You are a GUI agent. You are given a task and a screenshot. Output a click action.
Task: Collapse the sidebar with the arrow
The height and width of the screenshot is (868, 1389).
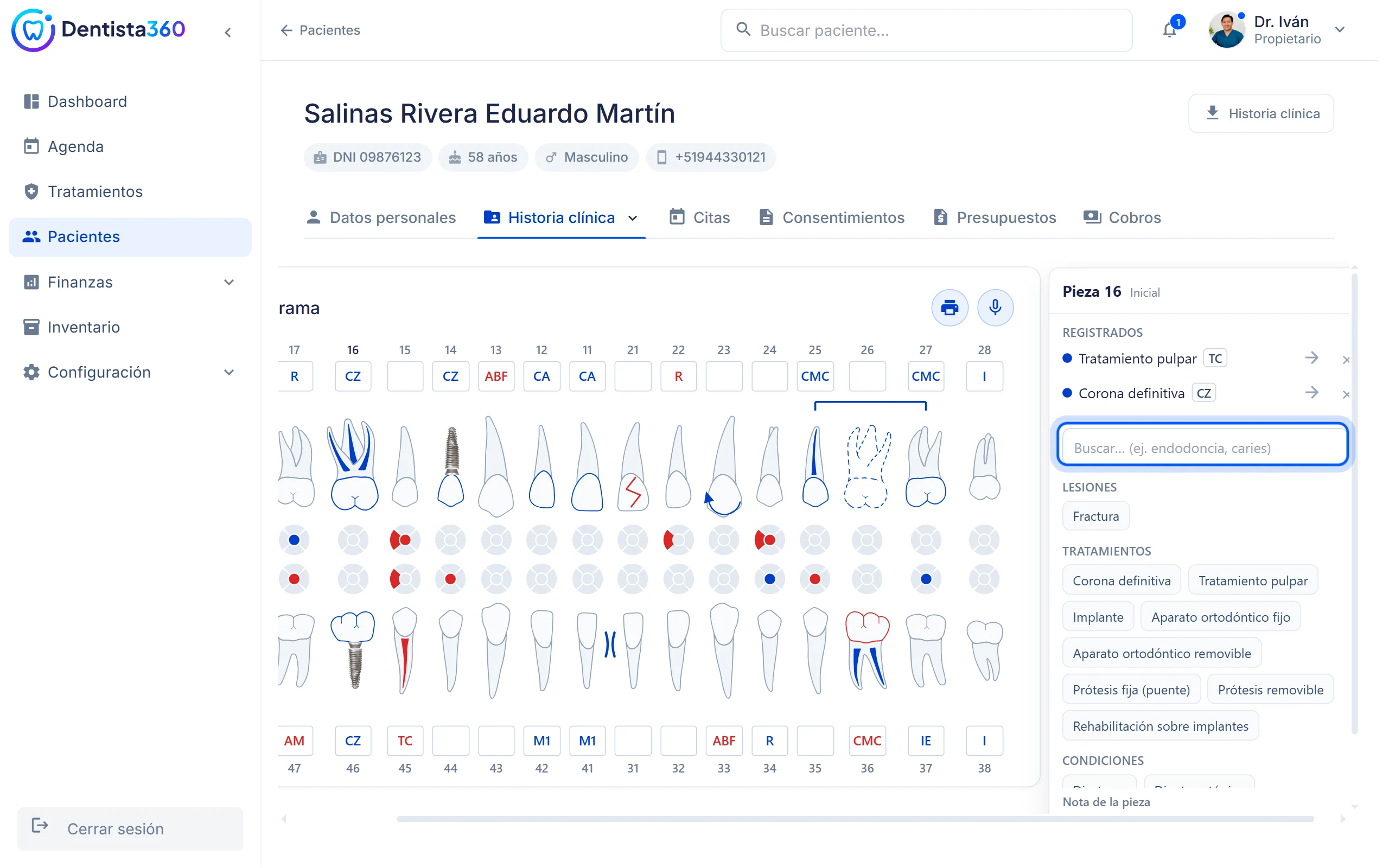tap(228, 33)
